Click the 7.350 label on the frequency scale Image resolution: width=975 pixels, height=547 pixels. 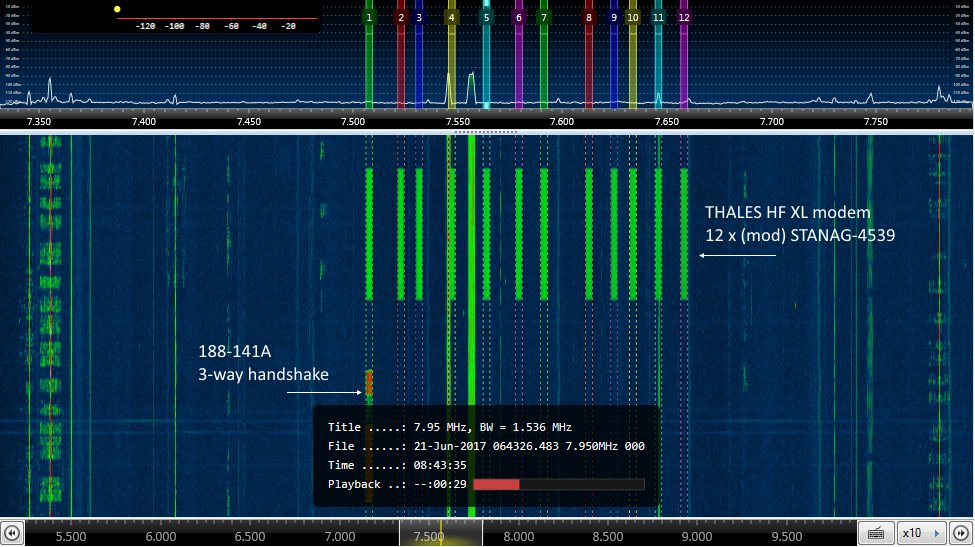pos(39,122)
